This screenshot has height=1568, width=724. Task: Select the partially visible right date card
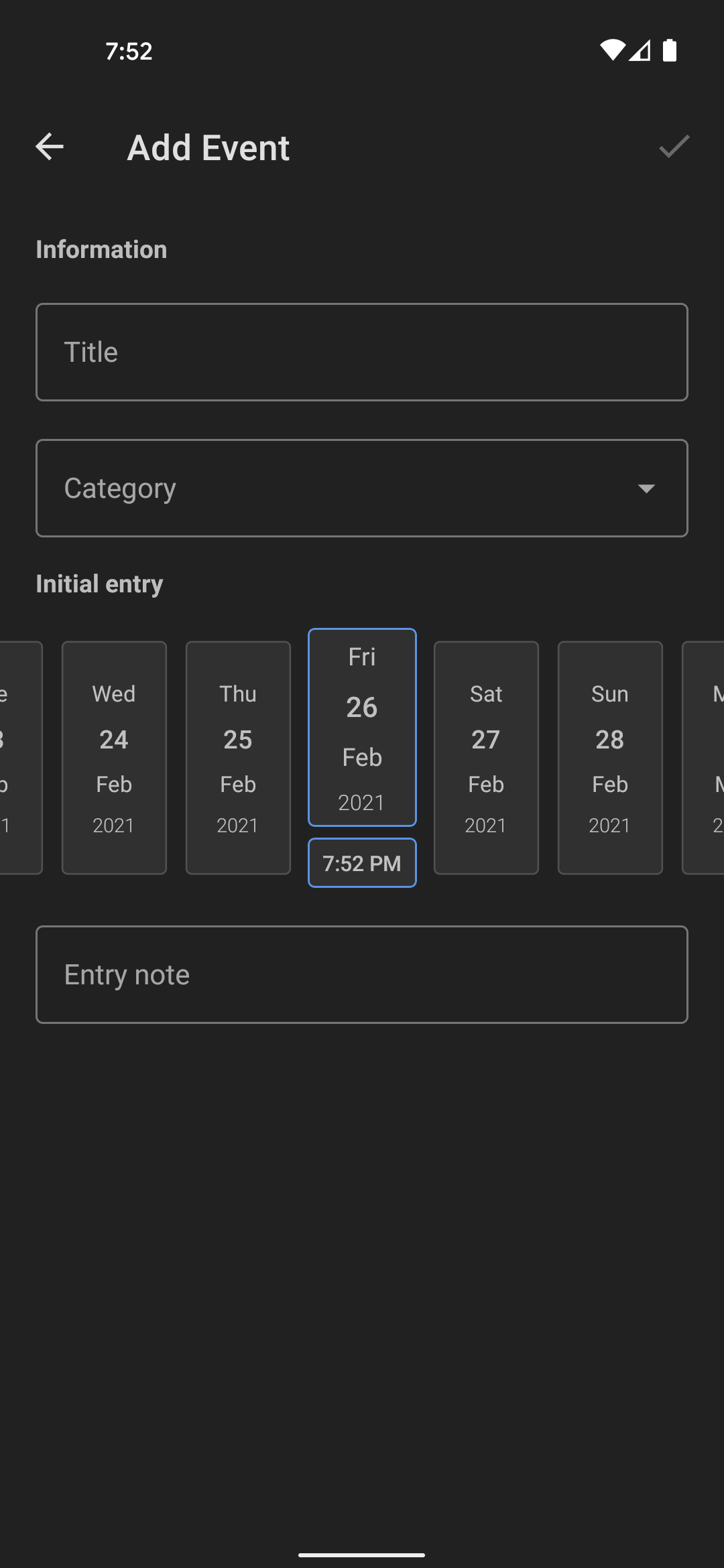coord(703,758)
